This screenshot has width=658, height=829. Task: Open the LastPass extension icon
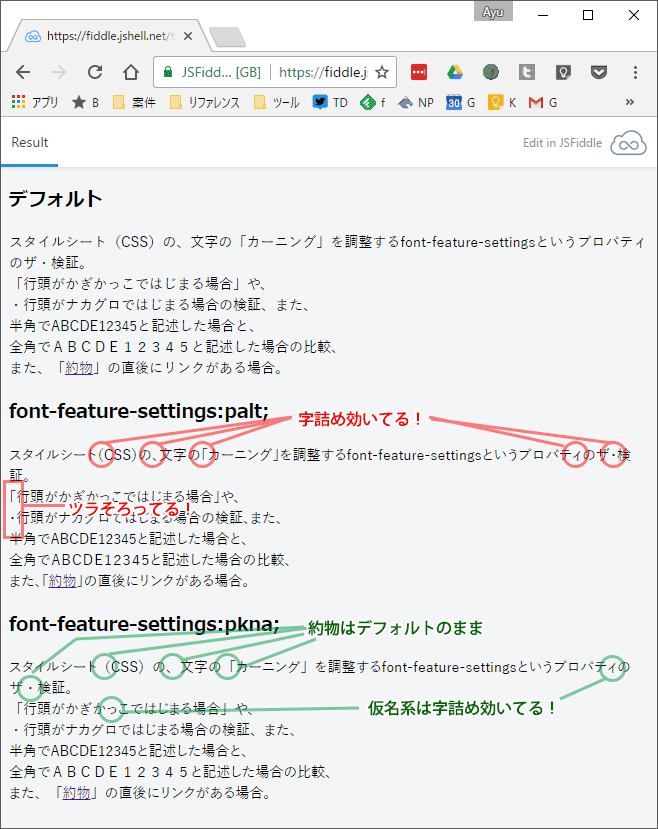click(418, 72)
